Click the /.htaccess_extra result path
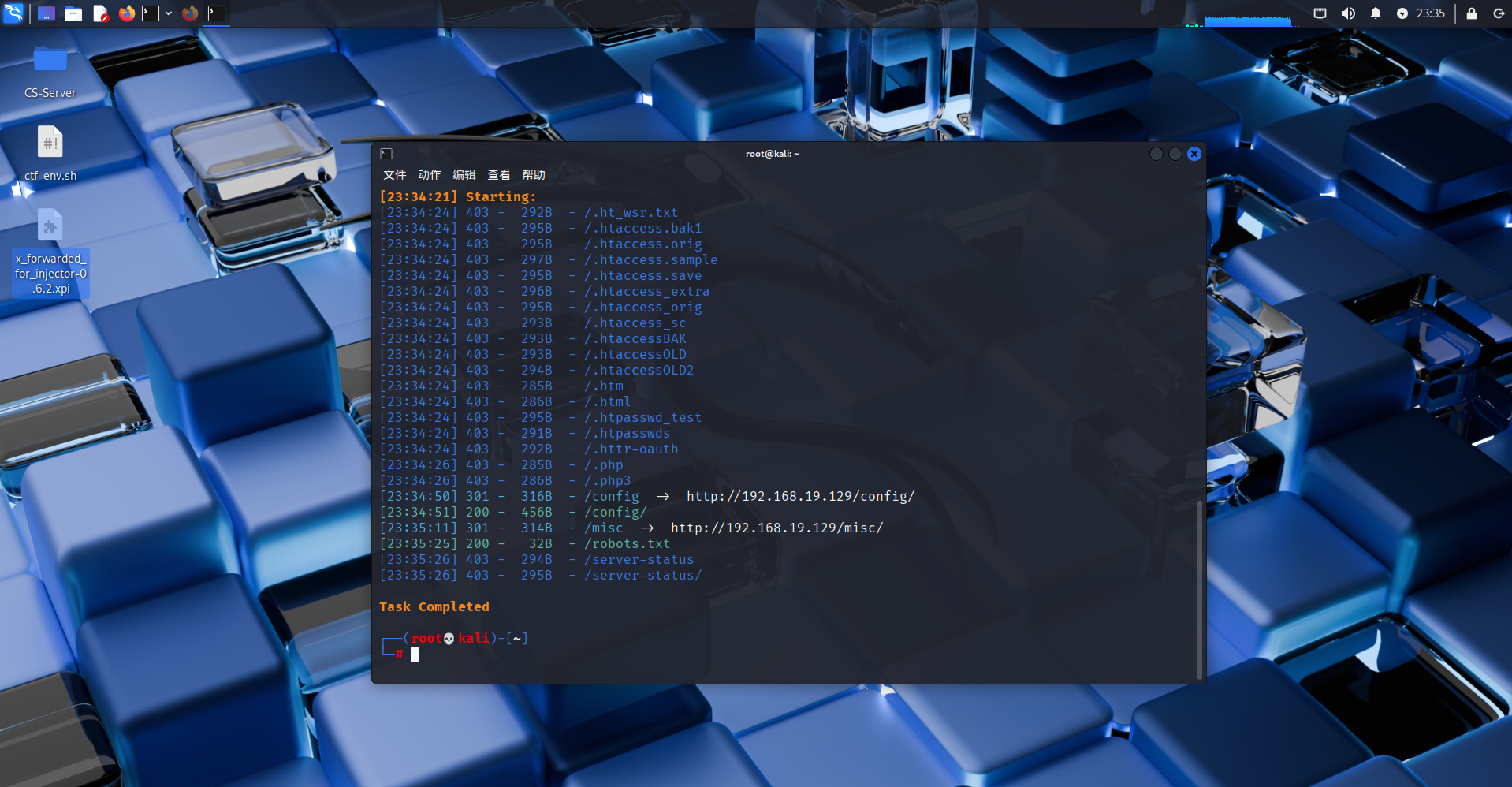Image resolution: width=1512 pixels, height=787 pixels. (646, 291)
